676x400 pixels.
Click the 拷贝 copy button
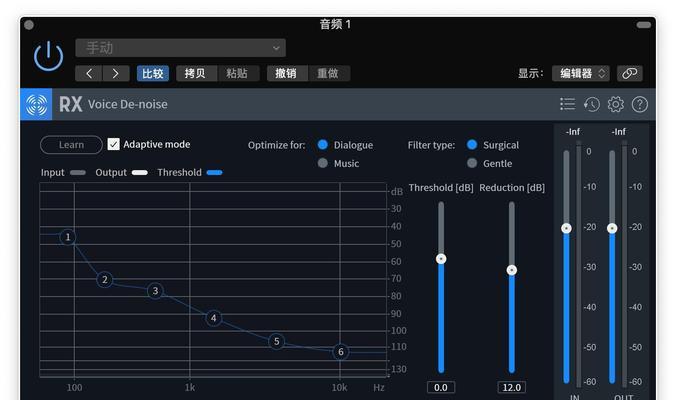[x=195, y=73]
